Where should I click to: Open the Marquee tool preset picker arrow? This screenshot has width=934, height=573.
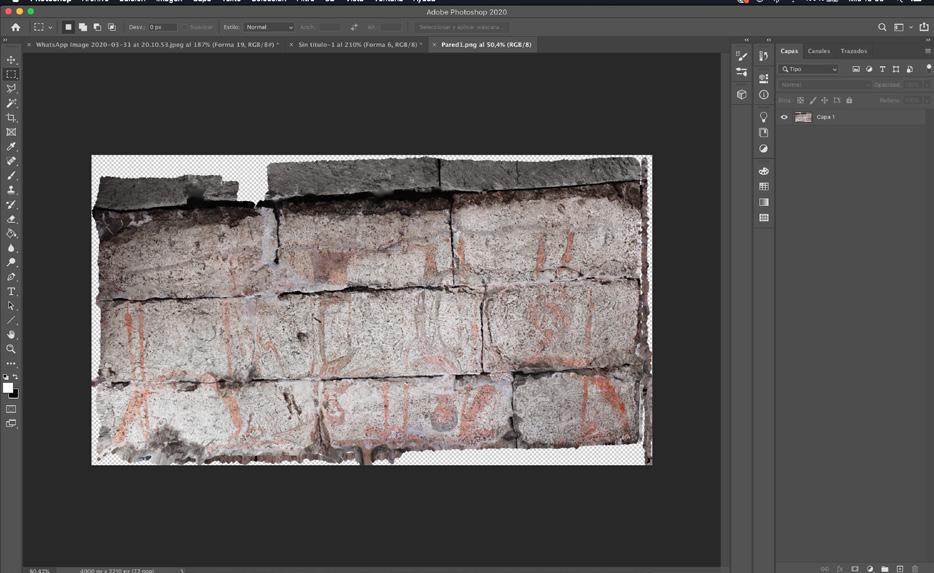point(50,27)
